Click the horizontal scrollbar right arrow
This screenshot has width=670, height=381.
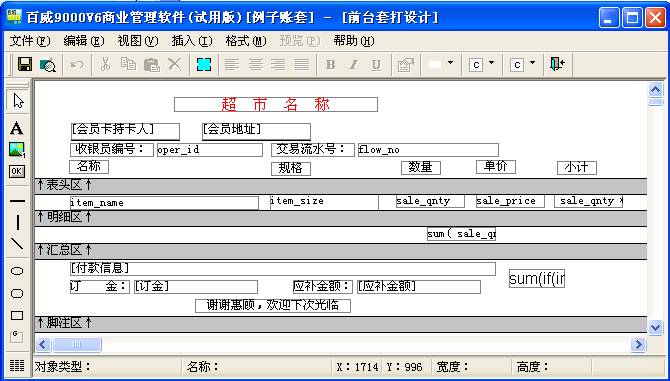coord(638,344)
